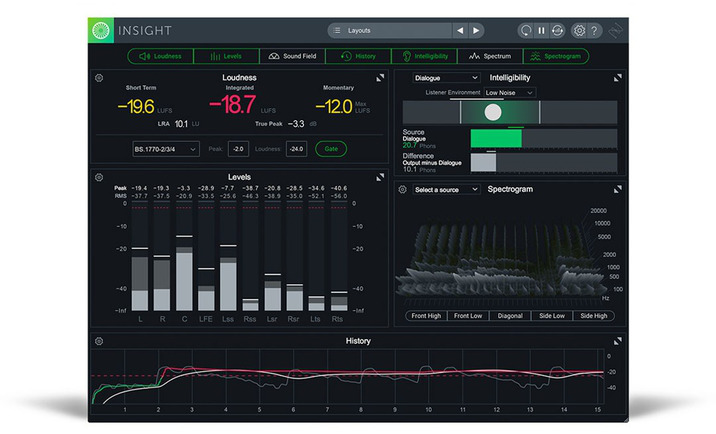The width and height of the screenshot is (716, 434).
Task: Click the Momentary -12.0 value
Action: click(x=334, y=107)
